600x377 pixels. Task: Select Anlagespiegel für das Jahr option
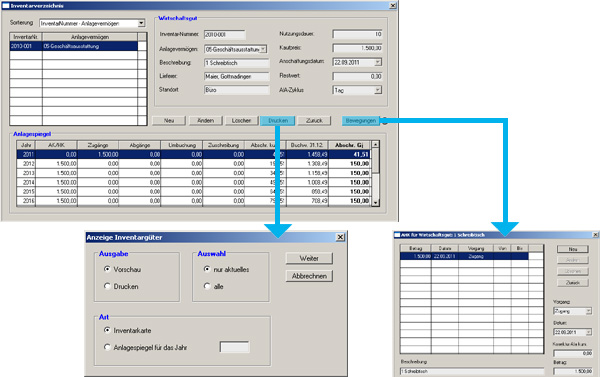107,347
